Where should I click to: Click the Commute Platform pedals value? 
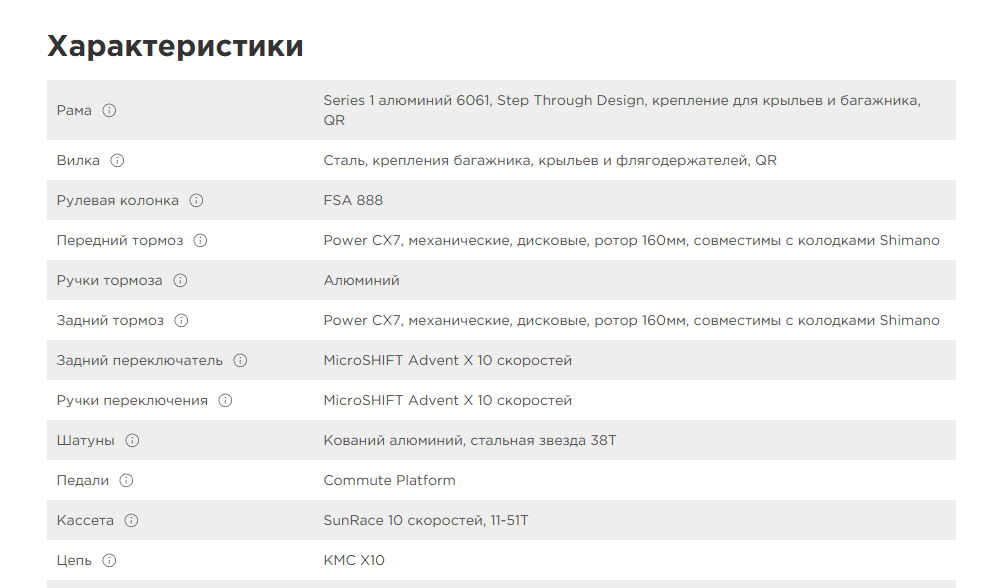click(x=389, y=480)
